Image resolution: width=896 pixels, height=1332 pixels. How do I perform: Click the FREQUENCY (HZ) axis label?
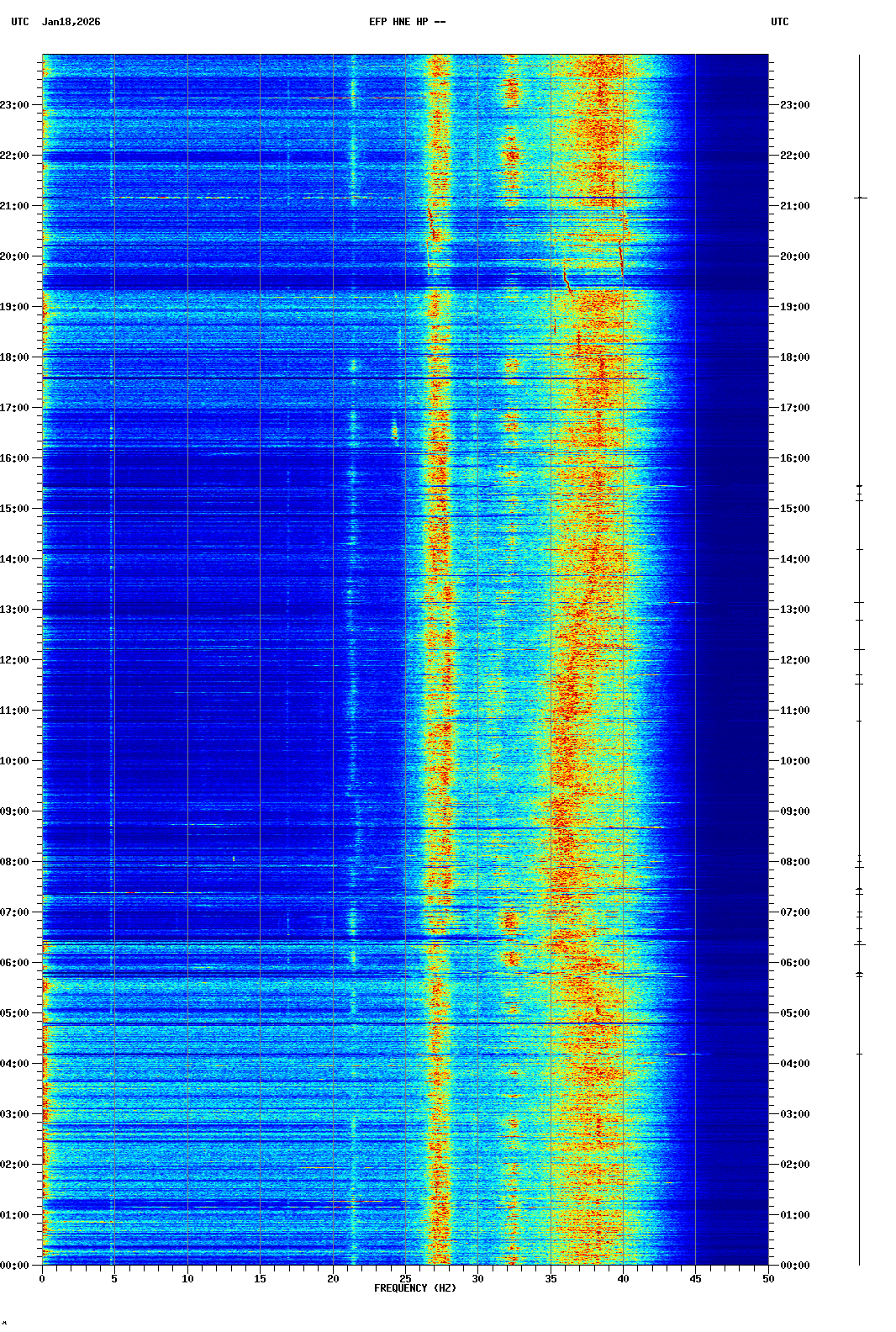414,1288
